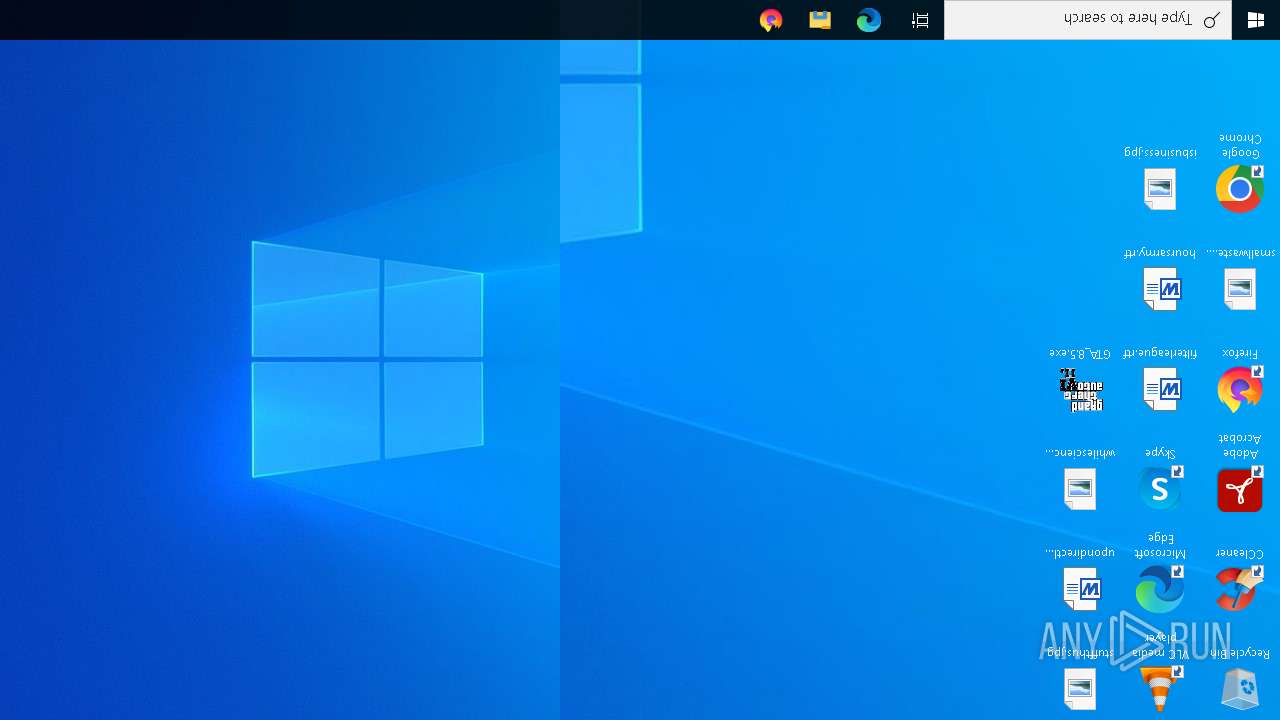This screenshot has height=720, width=1280.
Task: Select the isbusiness.jpg image file
Action: [1160, 188]
